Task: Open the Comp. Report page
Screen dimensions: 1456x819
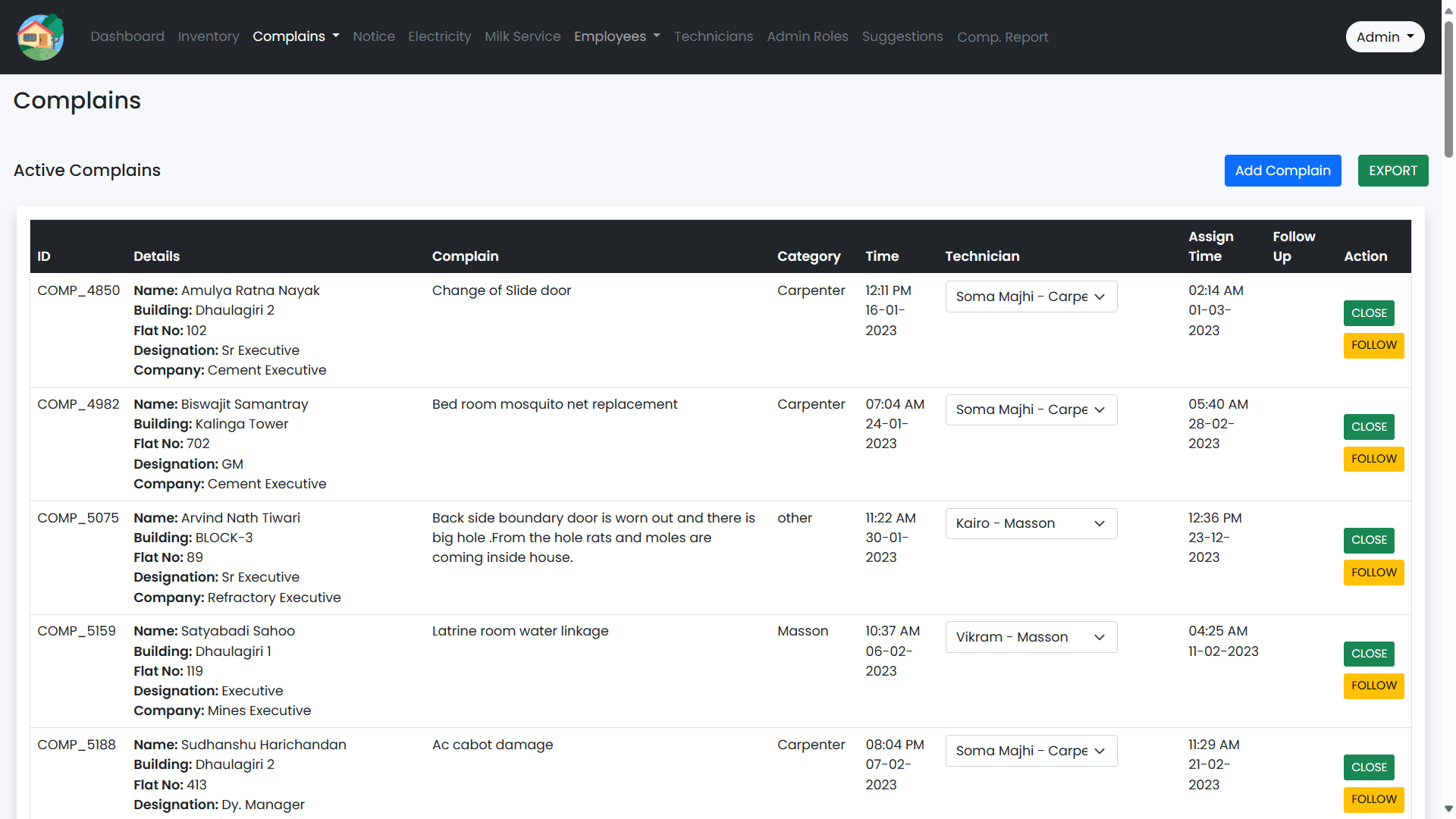Action: pos(1003,36)
